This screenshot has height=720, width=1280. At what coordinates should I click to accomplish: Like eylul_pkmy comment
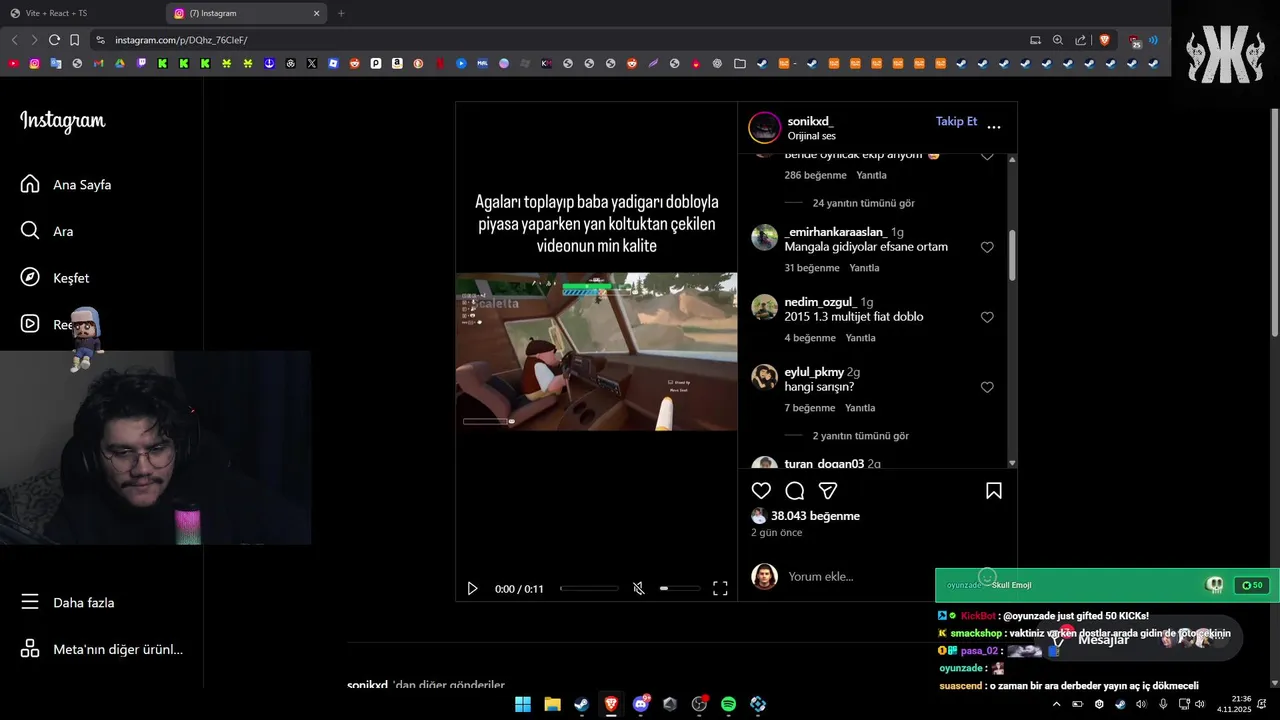point(987,387)
